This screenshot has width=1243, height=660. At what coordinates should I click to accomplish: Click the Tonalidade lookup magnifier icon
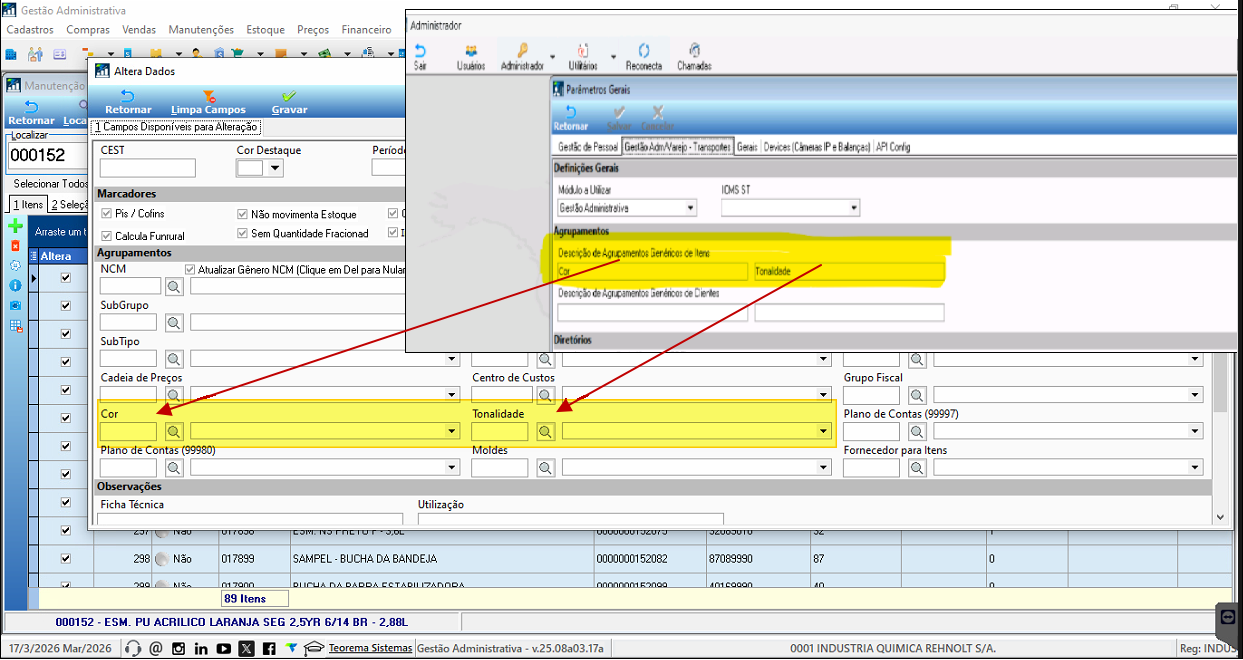point(545,431)
